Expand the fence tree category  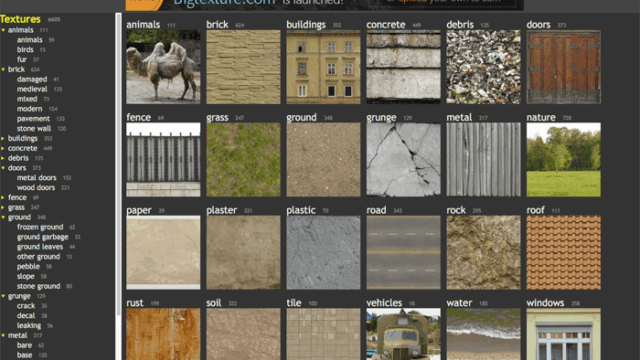3,198
